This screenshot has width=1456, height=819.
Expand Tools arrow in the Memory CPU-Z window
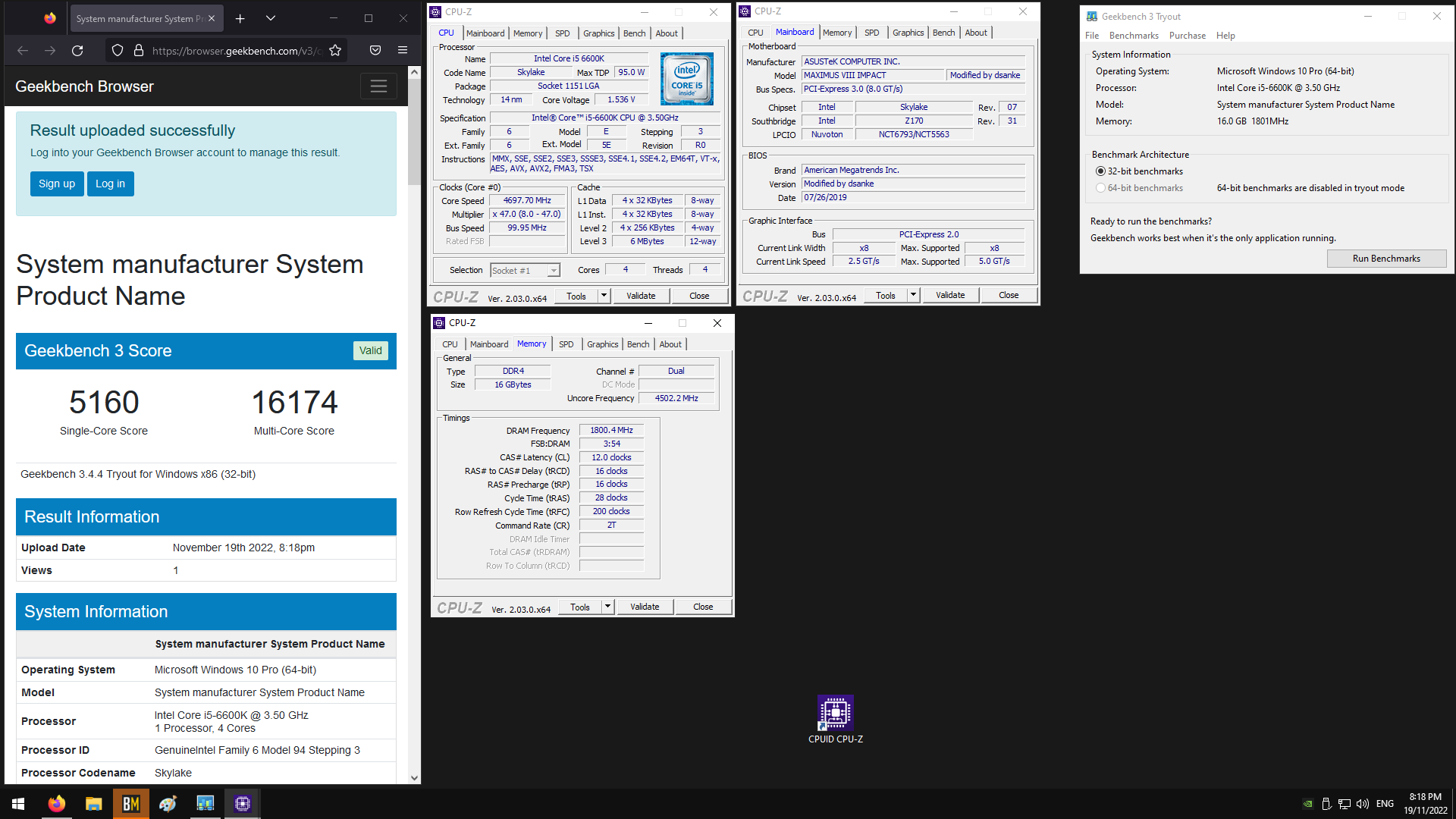(607, 607)
